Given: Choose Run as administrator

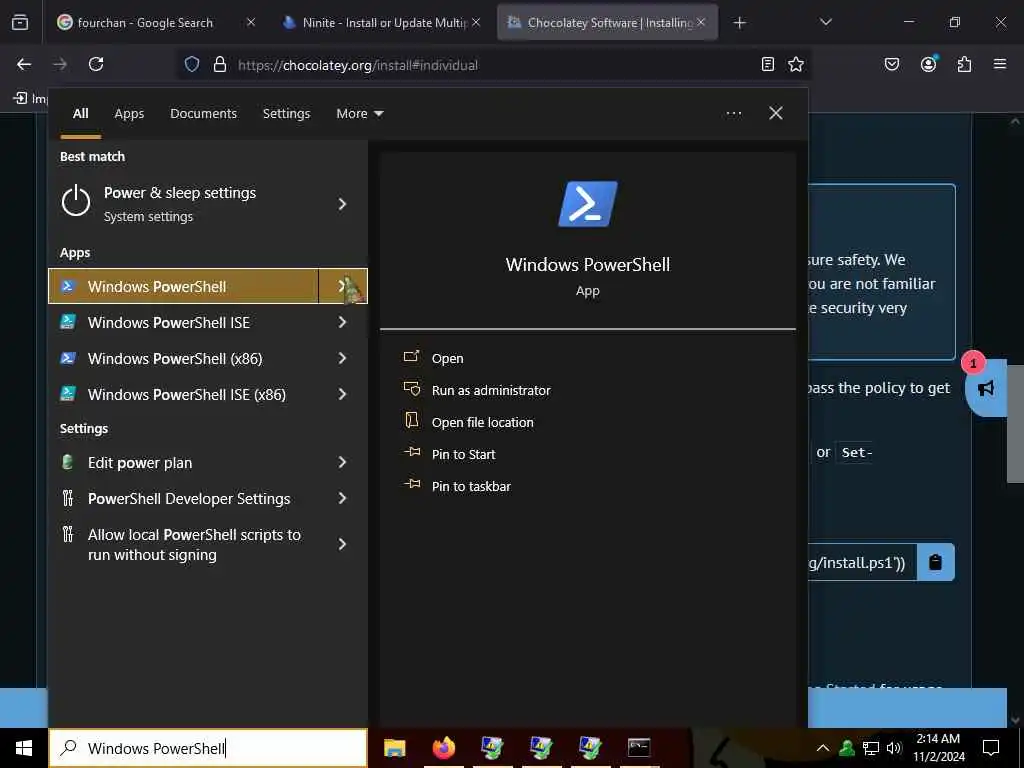Looking at the screenshot, I should tap(491, 391).
